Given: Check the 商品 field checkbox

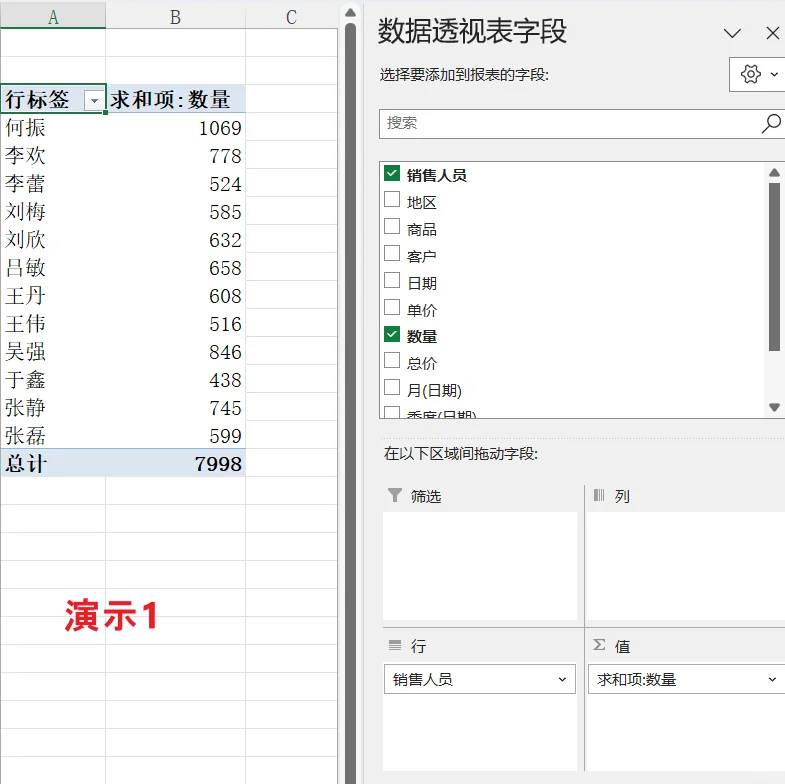Looking at the screenshot, I should (392, 226).
